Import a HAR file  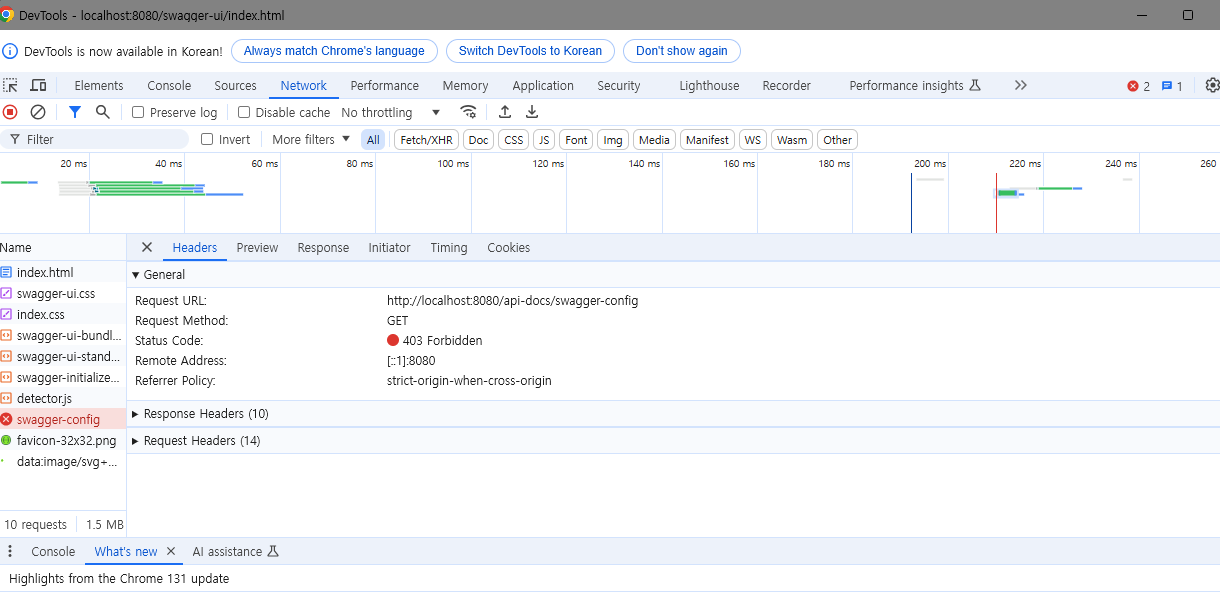505,112
